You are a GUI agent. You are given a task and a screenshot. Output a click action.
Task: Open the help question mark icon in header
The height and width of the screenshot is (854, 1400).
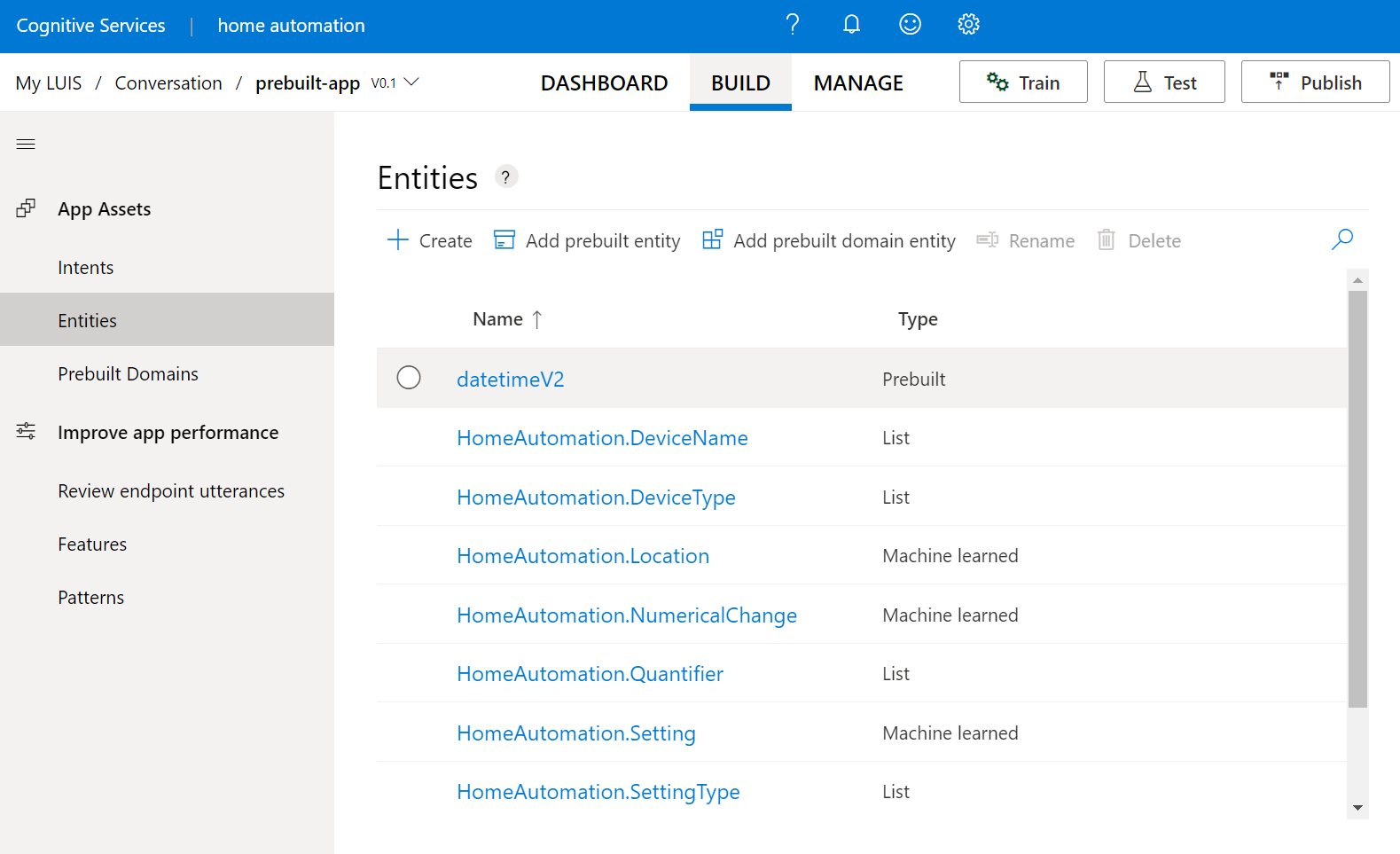pos(793,25)
